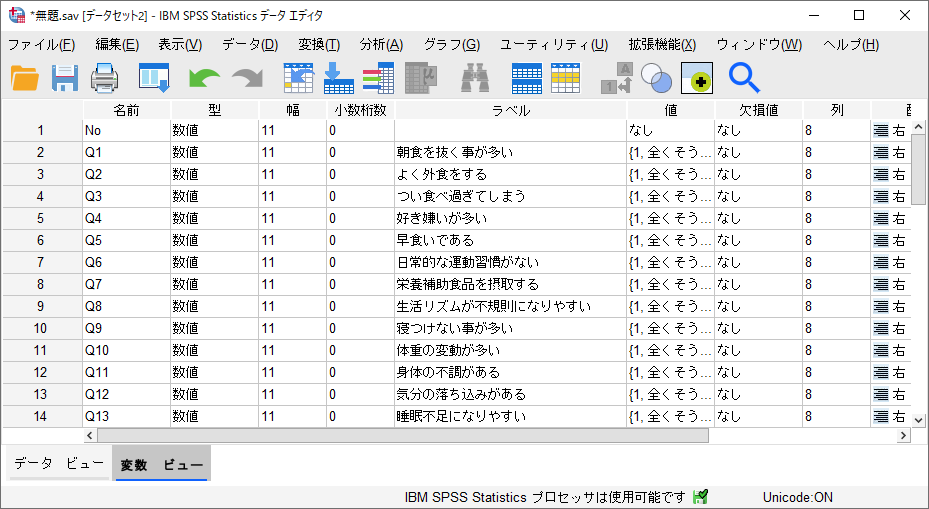Image resolution: width=929 pixels, height=509 pixels.
Task: Run descriptive statistics toolbar icon
Action: coord(421,78)
